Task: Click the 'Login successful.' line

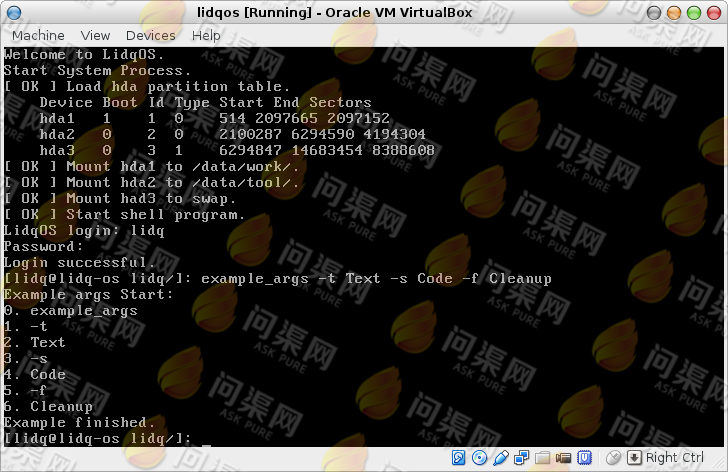Action: tap(79, 263)
